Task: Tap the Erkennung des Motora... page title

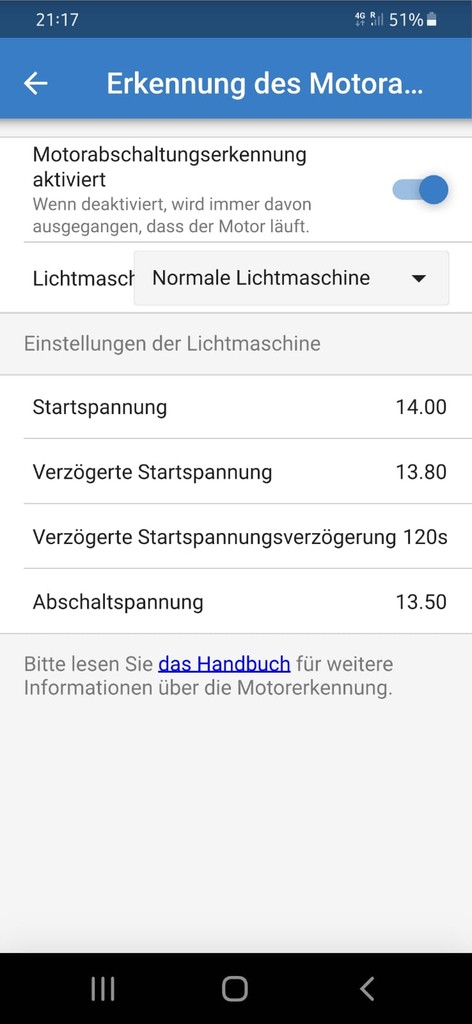Action: click(x=265, y=84)
